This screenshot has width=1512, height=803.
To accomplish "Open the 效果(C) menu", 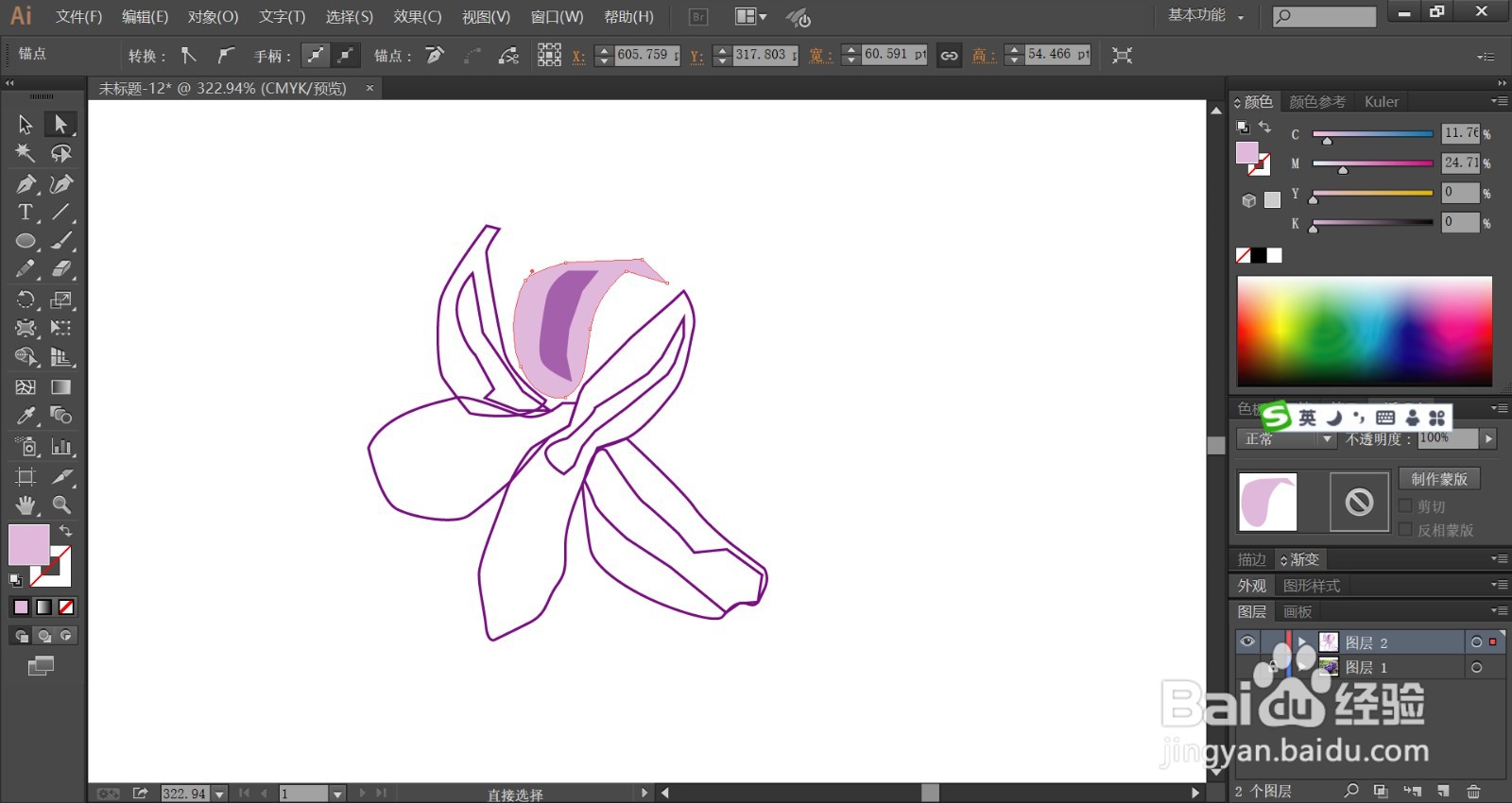I will [418, 16].
